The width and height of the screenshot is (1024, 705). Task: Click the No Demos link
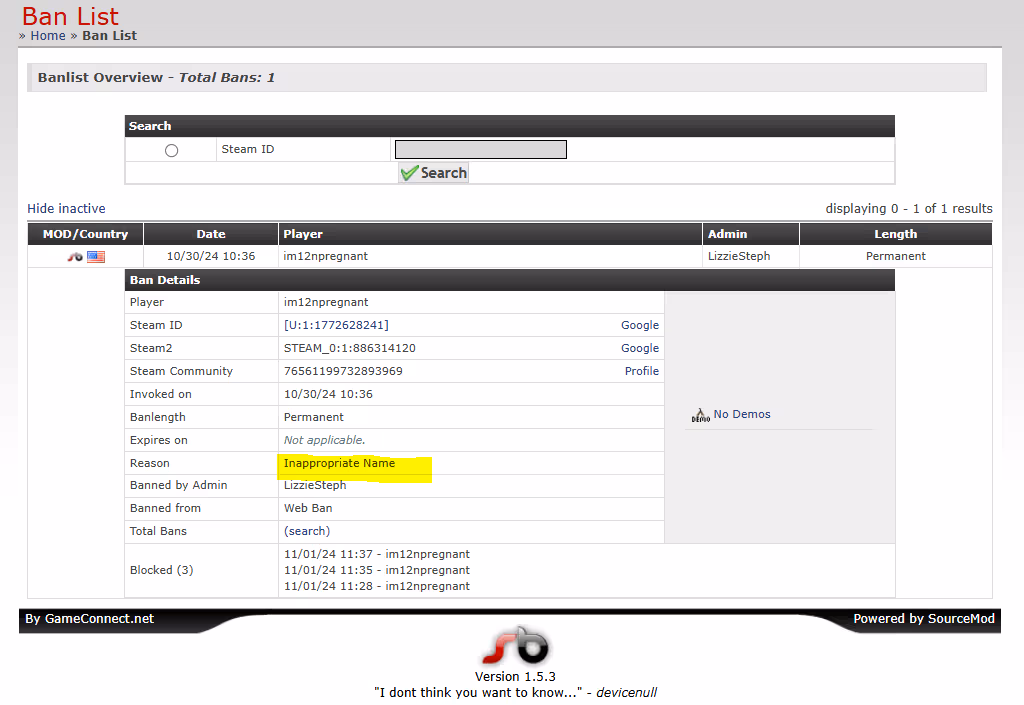point(742,414)
